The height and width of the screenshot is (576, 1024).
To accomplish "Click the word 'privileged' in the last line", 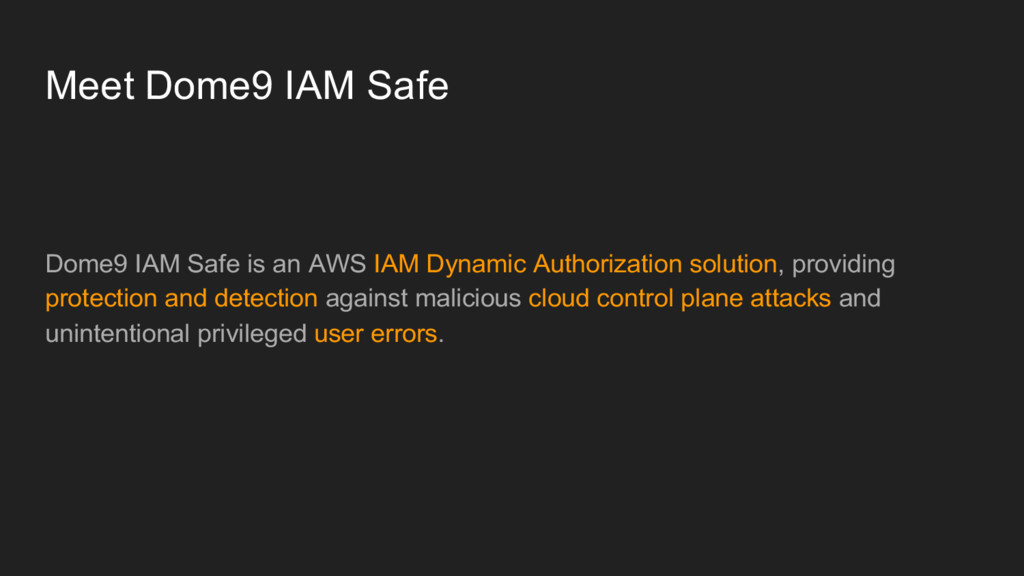I will click(x=252, y=334).
